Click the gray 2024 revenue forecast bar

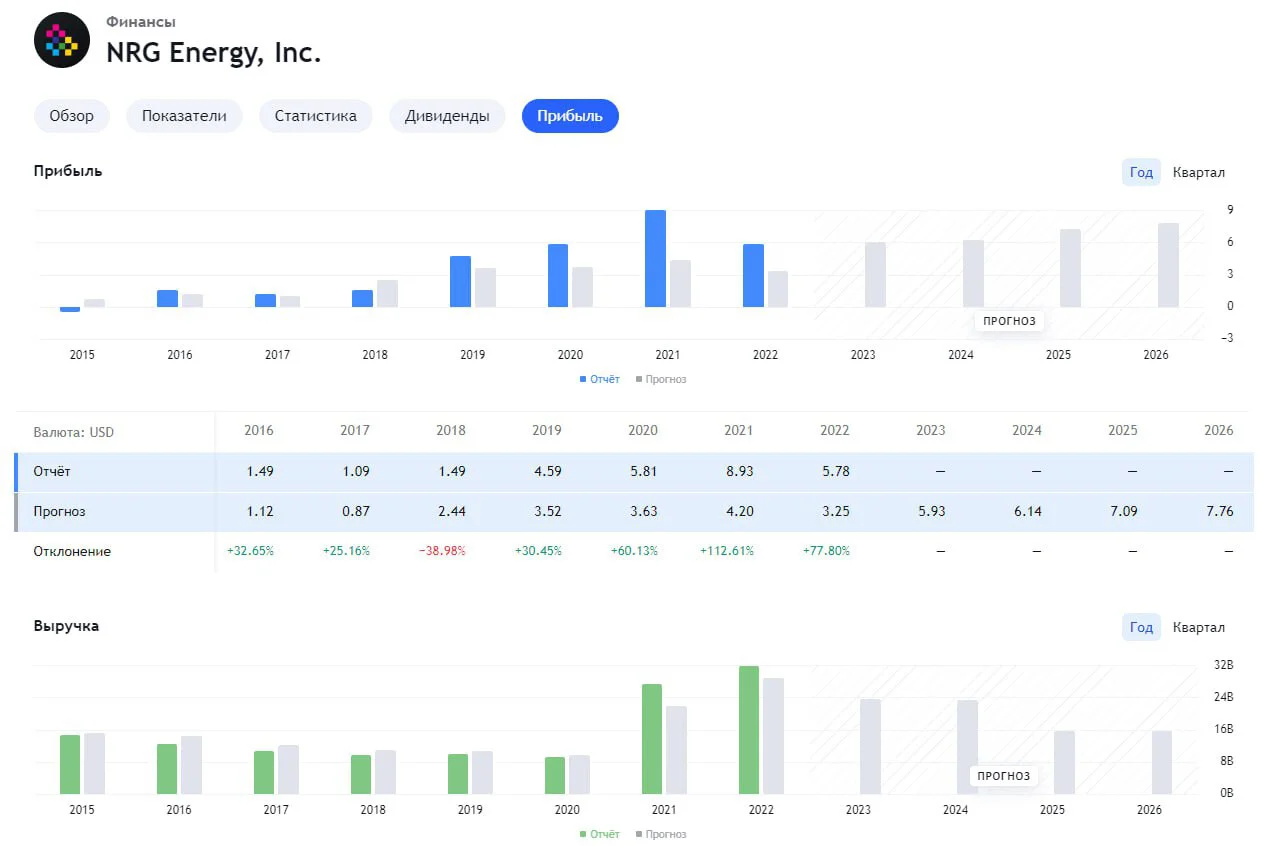point(967,747)
